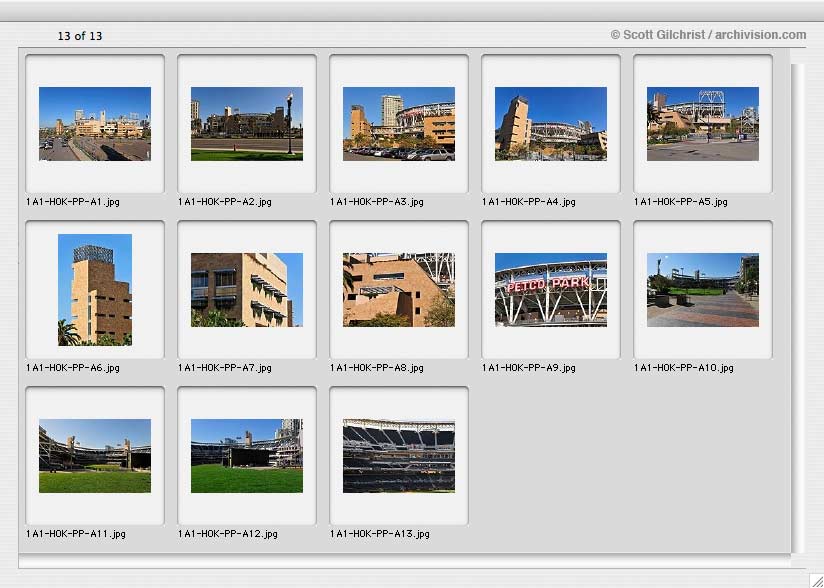Click filename label 1A1-HOK-PP-A12.jpg

(228, 534)
